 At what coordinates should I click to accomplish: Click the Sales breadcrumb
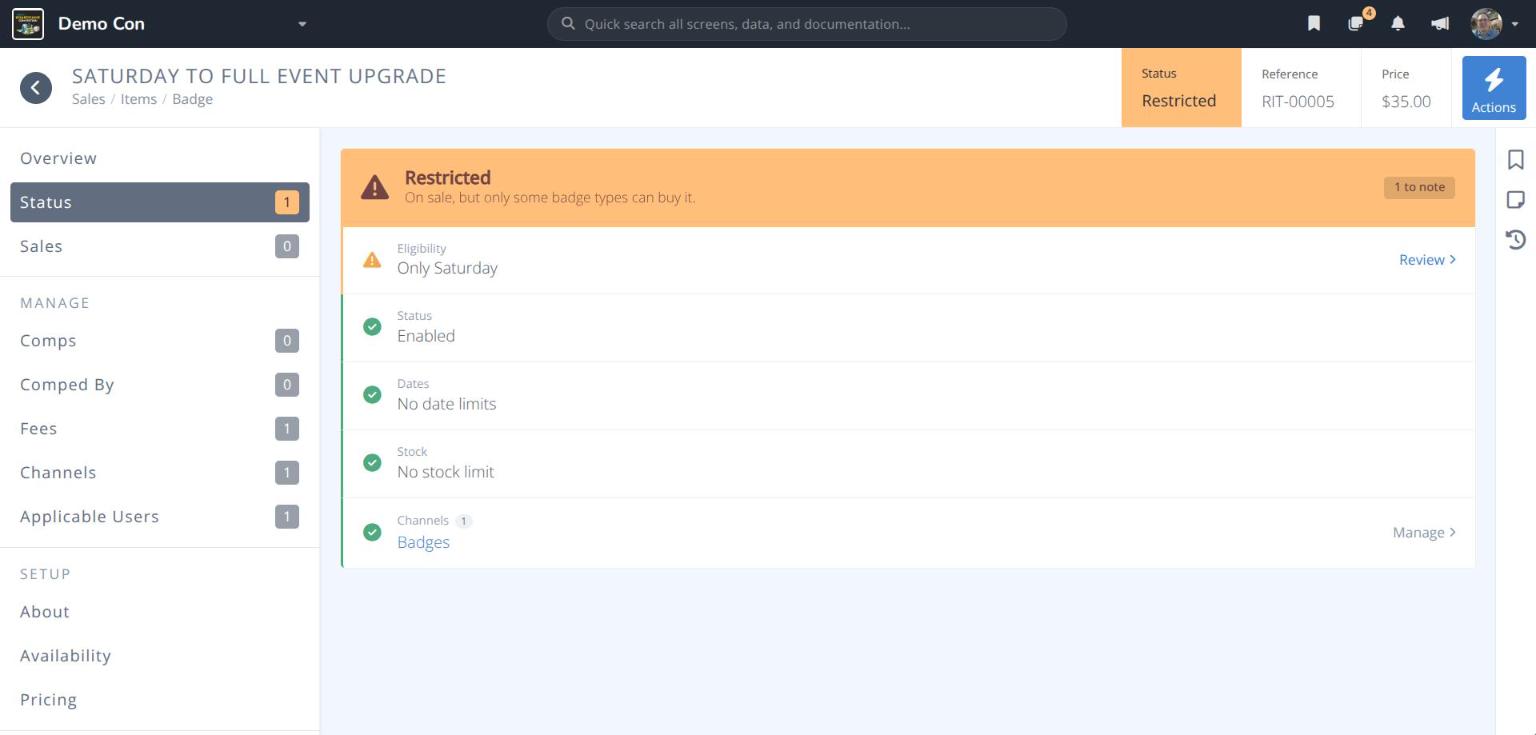click(x=88, y=99)
